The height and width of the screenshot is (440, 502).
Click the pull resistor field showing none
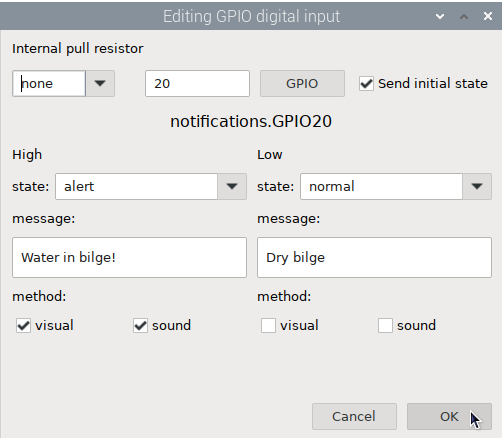pos(49,83)
